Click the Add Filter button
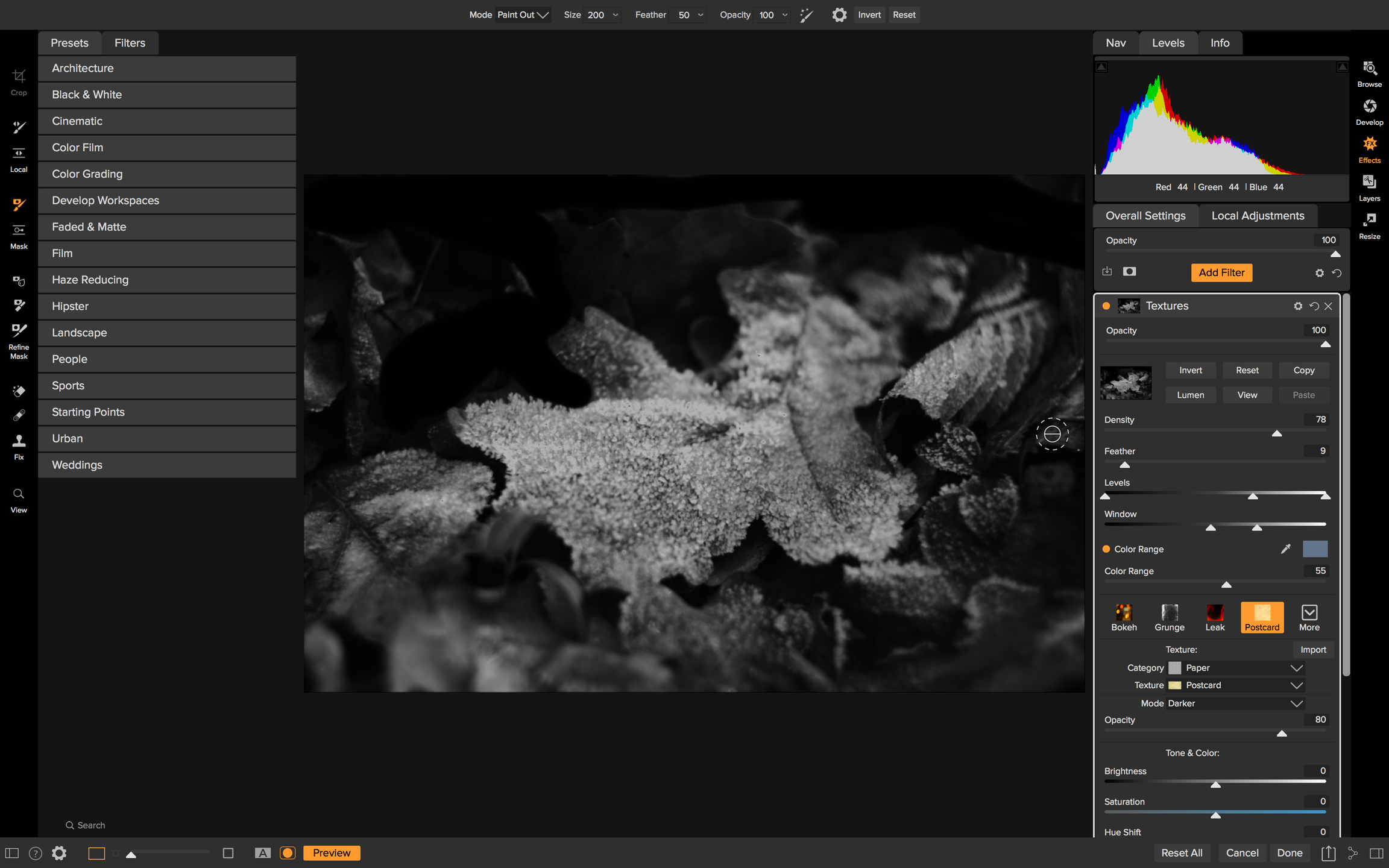1389x868 pixels. [x=1221, y=272]
